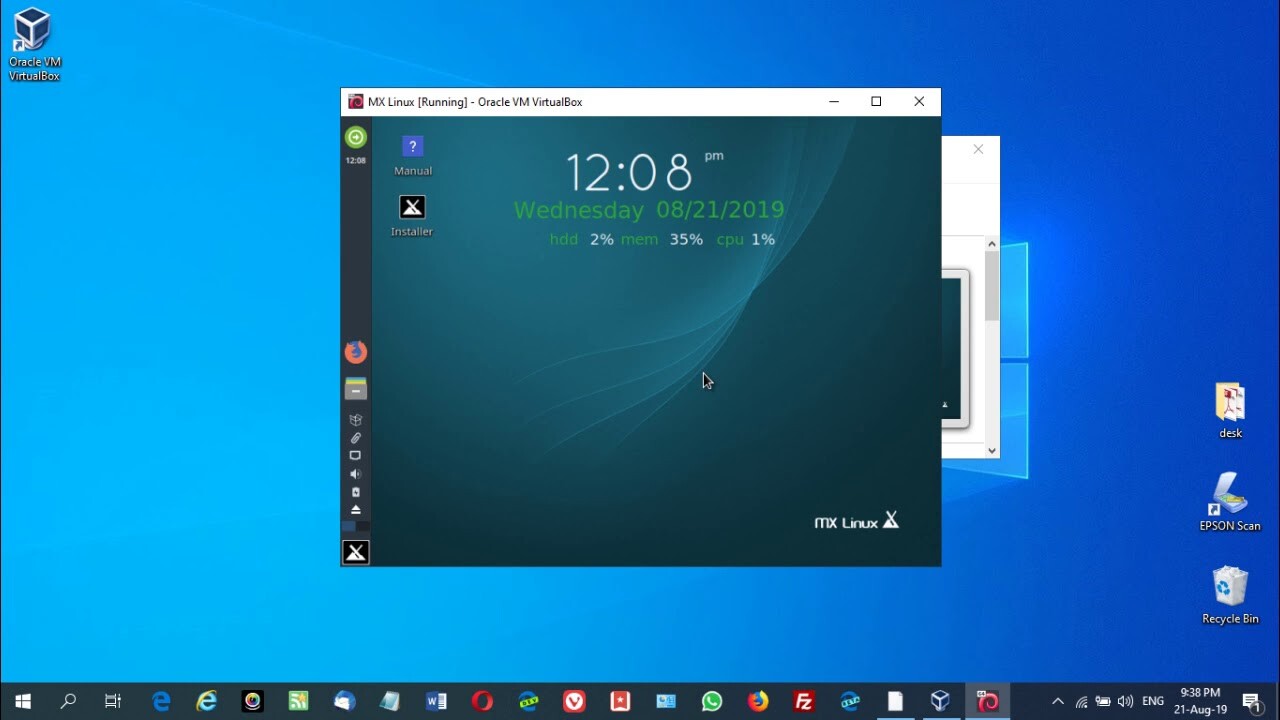Screen dimensions: 1280x720
Task: Open the file manager in MX panel
Action: [x=356, y=389]
